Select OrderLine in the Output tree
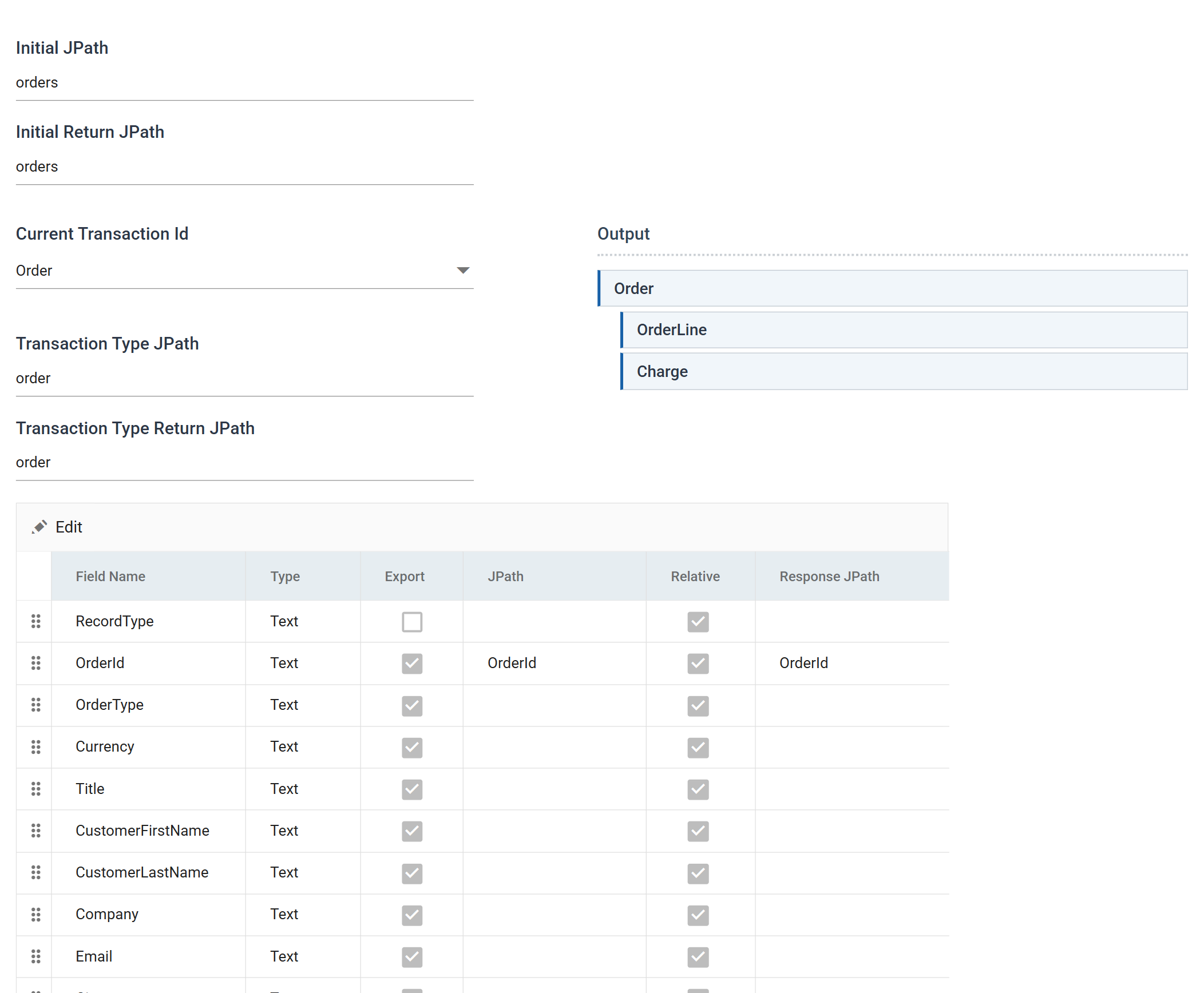Image resolution: width=1204 pixels, height=993 pixels. point(904,329)
